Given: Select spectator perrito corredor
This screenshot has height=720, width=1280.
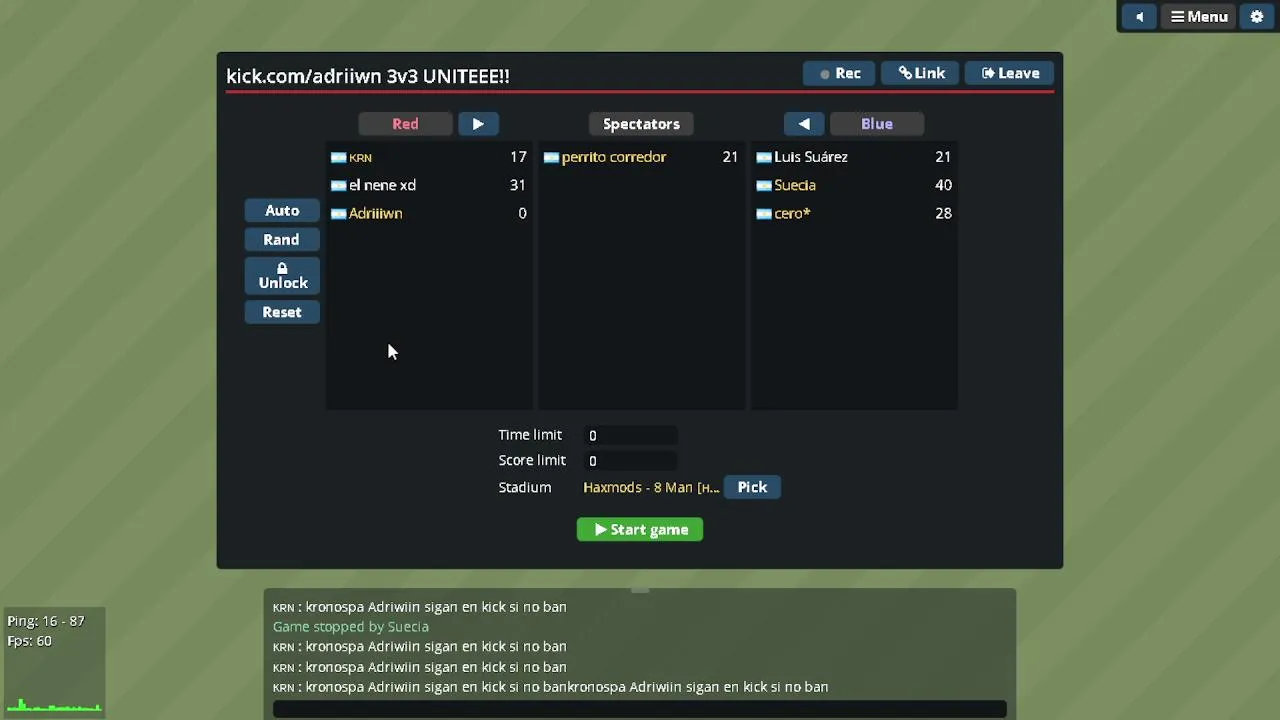Looking at the screenshot, I should click(641, 157).
